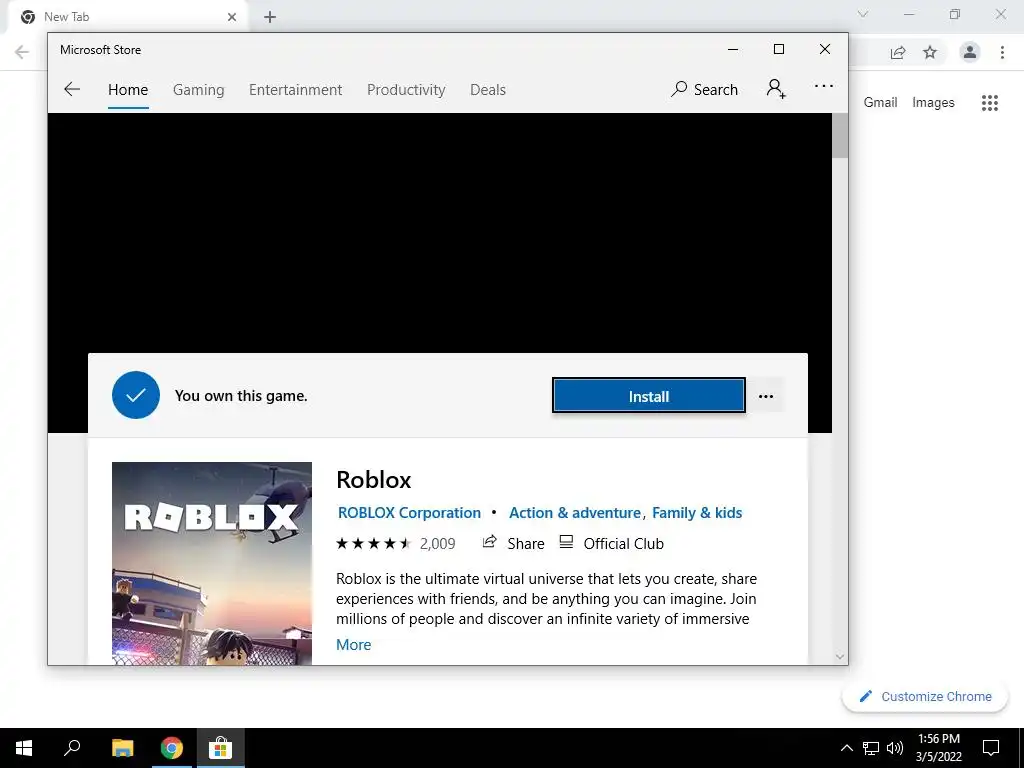Click the Roblox title text
1024x768 pixels.
tap(374, 480)
